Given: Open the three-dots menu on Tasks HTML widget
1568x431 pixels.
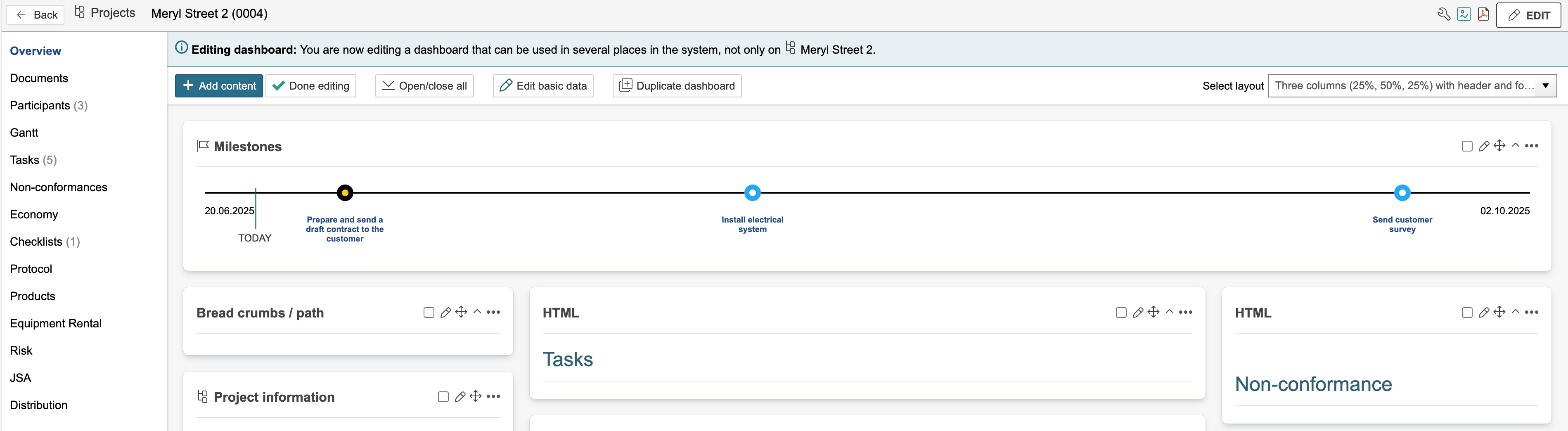Looking at the screenshot, I should pos(1185,312).
